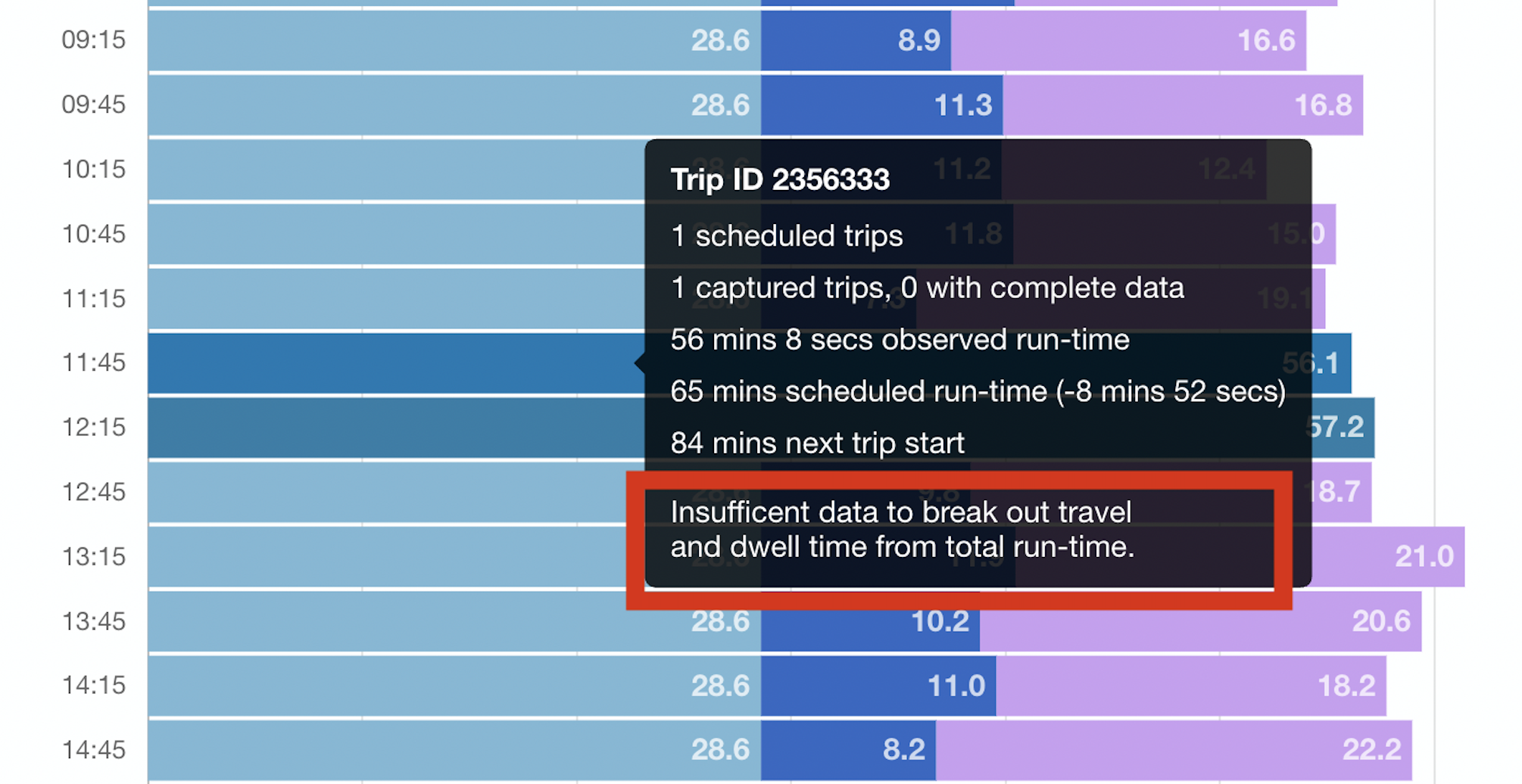The width and height of the screenshot is (1522, 784).
Task: Select the 14:15 purple 18.2 segment
Action: 1190,686
